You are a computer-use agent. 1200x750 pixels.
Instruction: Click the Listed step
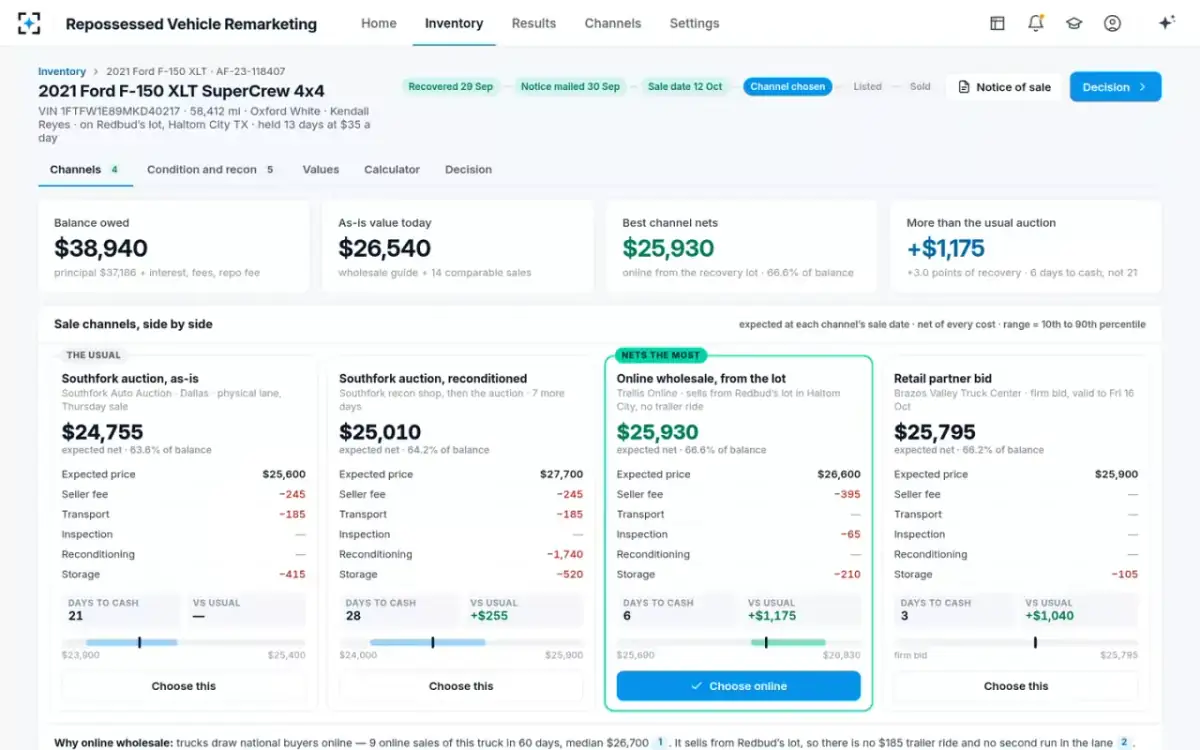click(x=867, y=87)
